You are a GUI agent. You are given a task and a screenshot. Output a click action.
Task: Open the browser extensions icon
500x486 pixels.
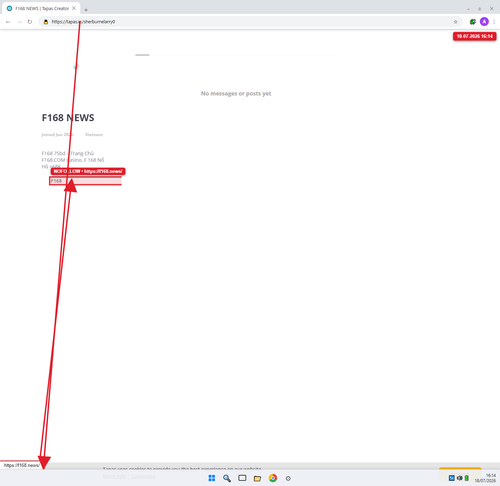472,22
